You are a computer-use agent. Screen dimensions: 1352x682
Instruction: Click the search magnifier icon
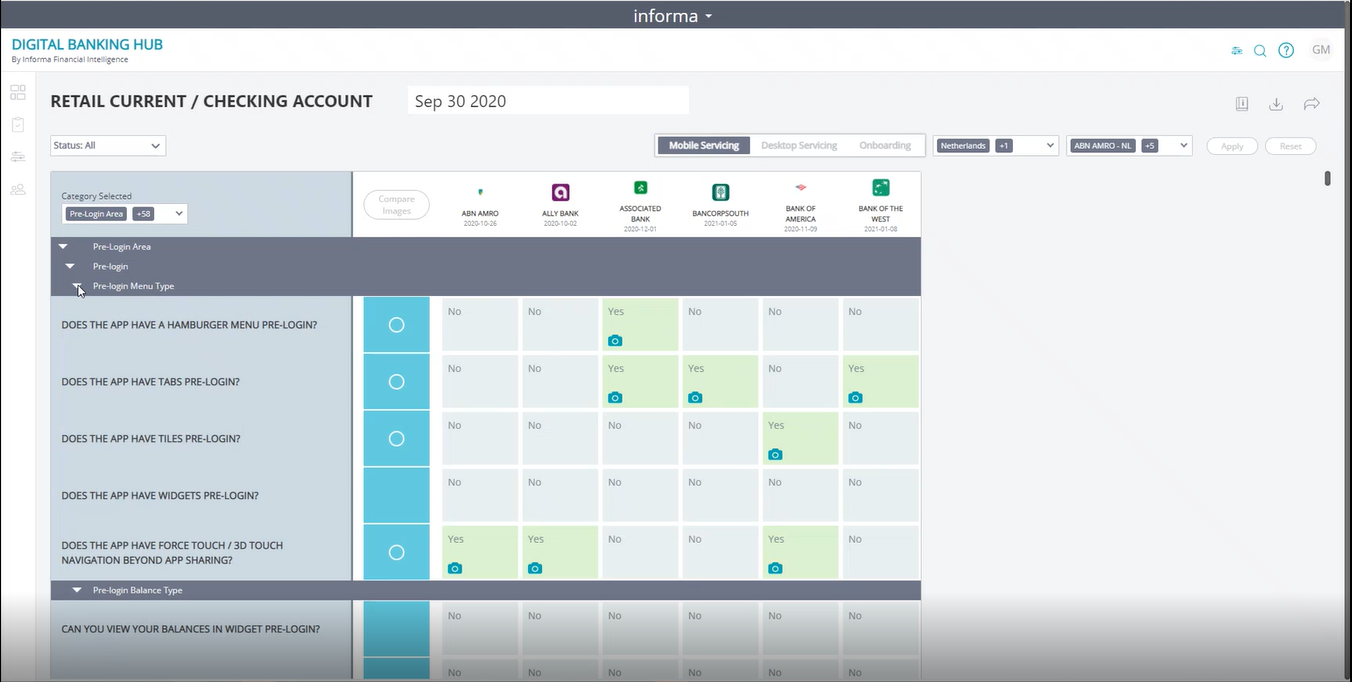point(1260,50)
